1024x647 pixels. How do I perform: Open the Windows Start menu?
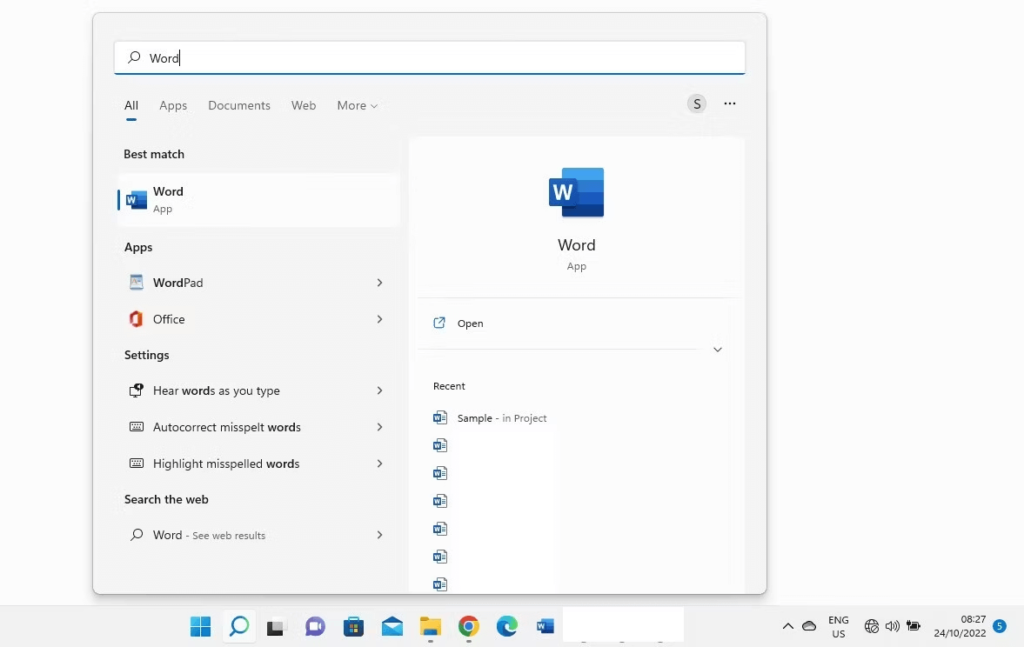pyautogui.click(x=200, y=627)
